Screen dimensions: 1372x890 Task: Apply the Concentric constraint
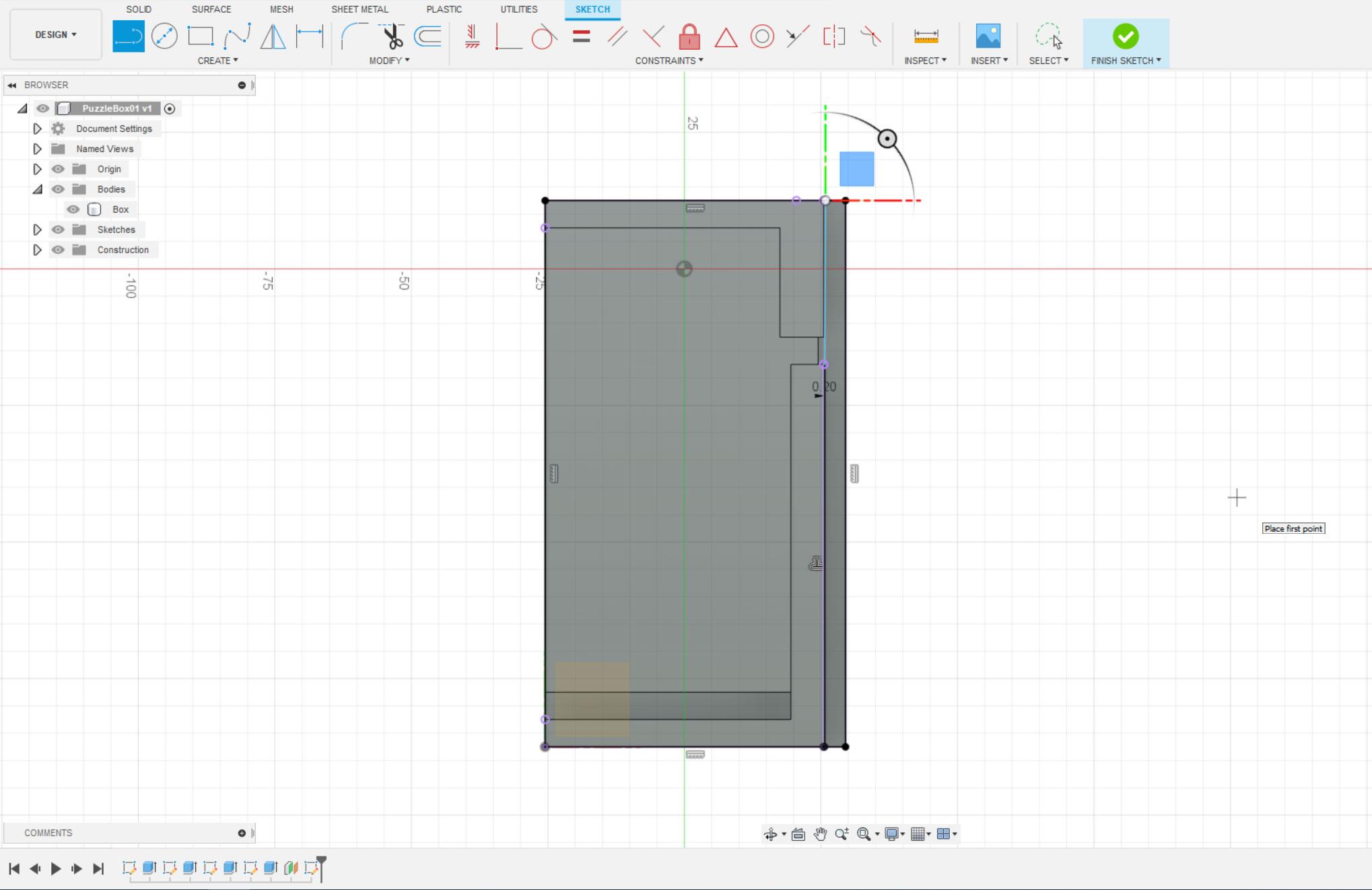pos(762,36)
